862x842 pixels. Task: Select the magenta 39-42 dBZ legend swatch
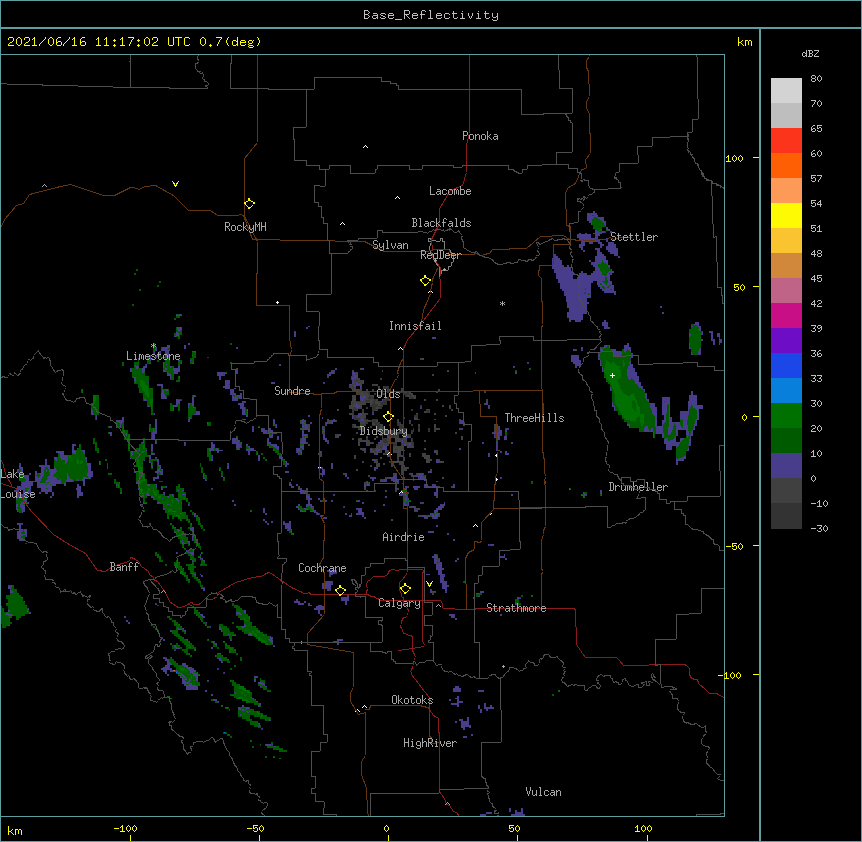coord(786,315)
